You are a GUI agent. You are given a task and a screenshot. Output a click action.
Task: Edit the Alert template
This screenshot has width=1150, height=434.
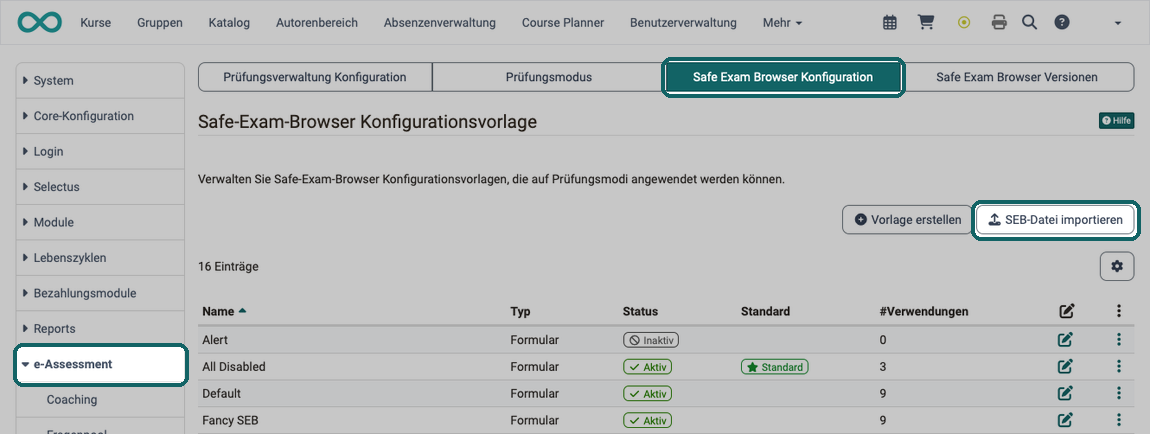1065,339
